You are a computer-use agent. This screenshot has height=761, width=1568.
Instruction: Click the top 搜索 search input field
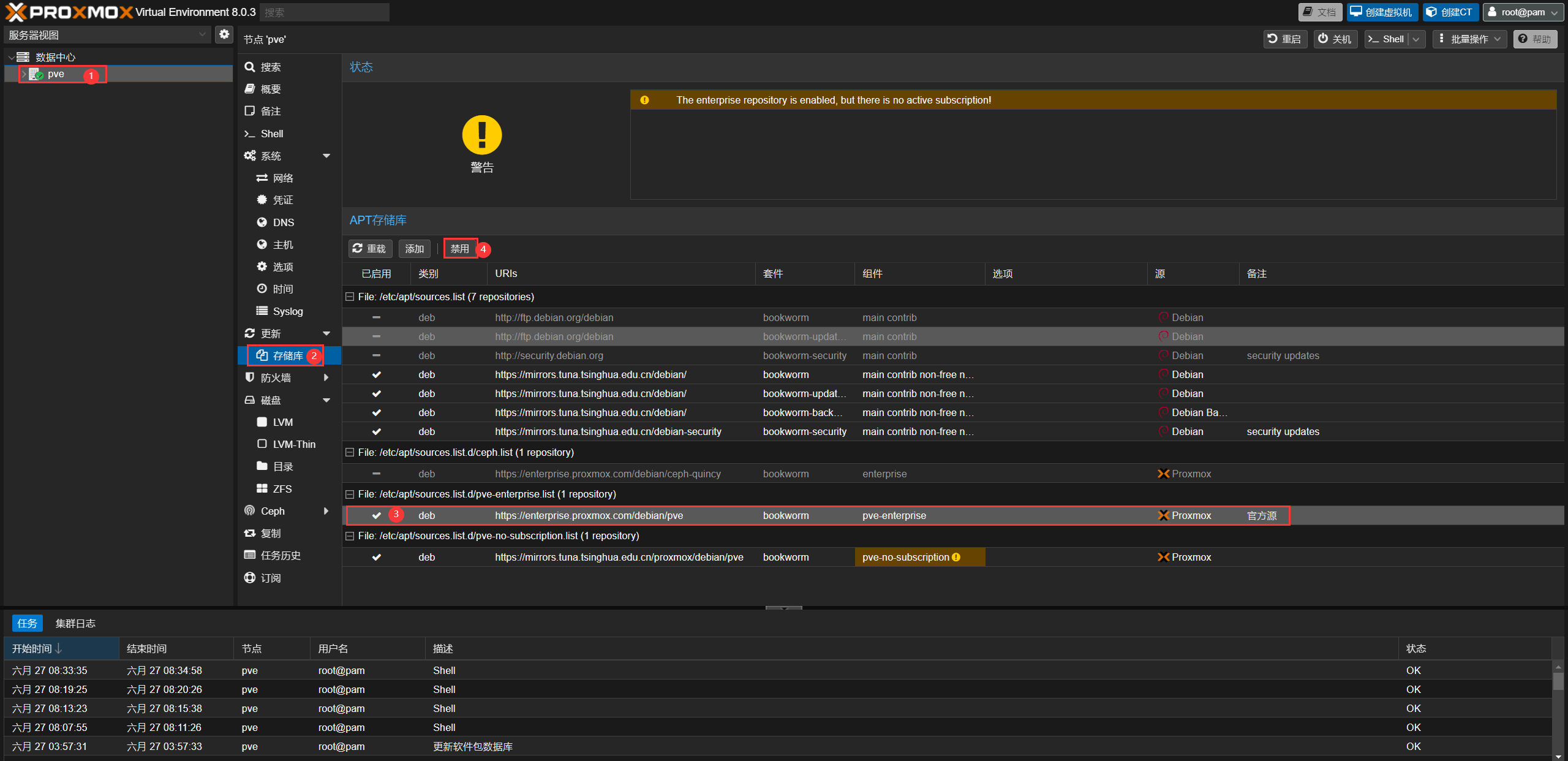pos(324,12)
